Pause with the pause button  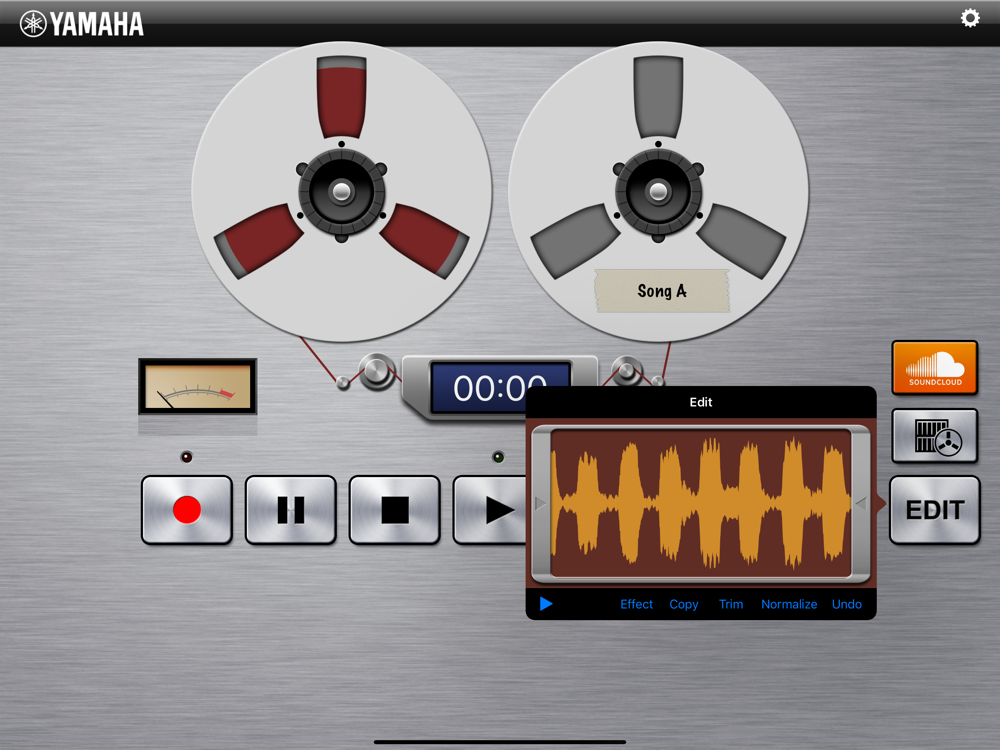pos(291,510)
